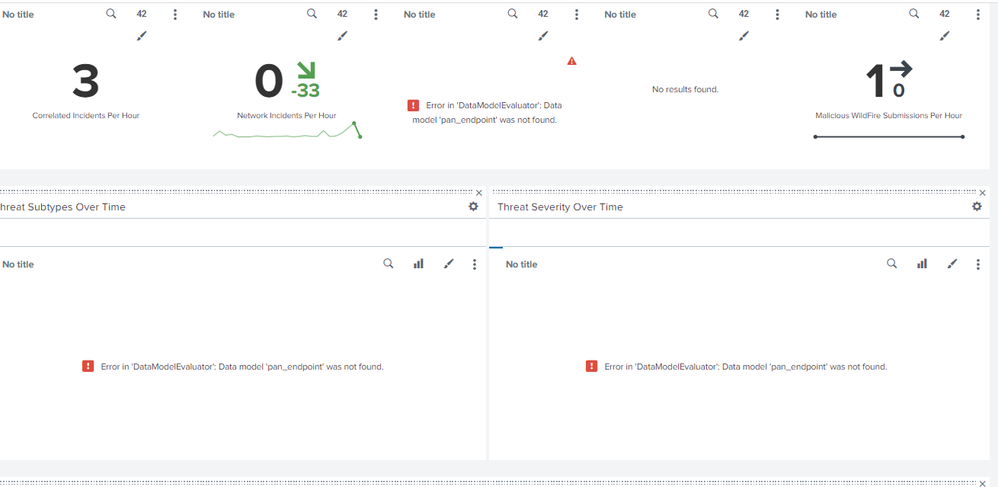998x487 pixels.
Task: Open three-dot menu in Threat Severity panel
Action: [978, 264]
